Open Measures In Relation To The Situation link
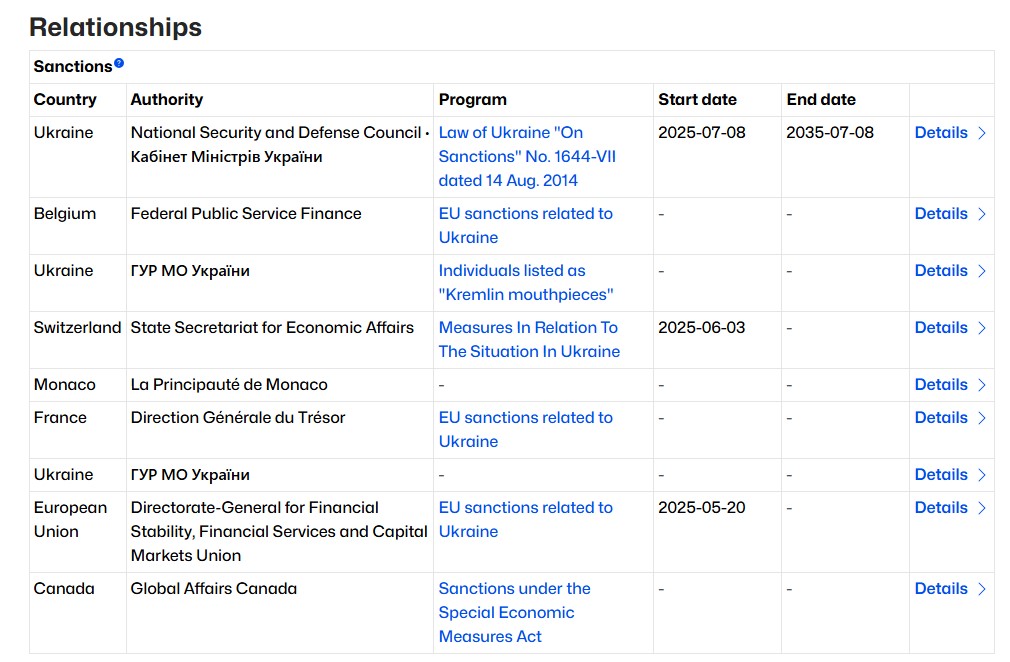1010x662 pixels. [529, 339]
